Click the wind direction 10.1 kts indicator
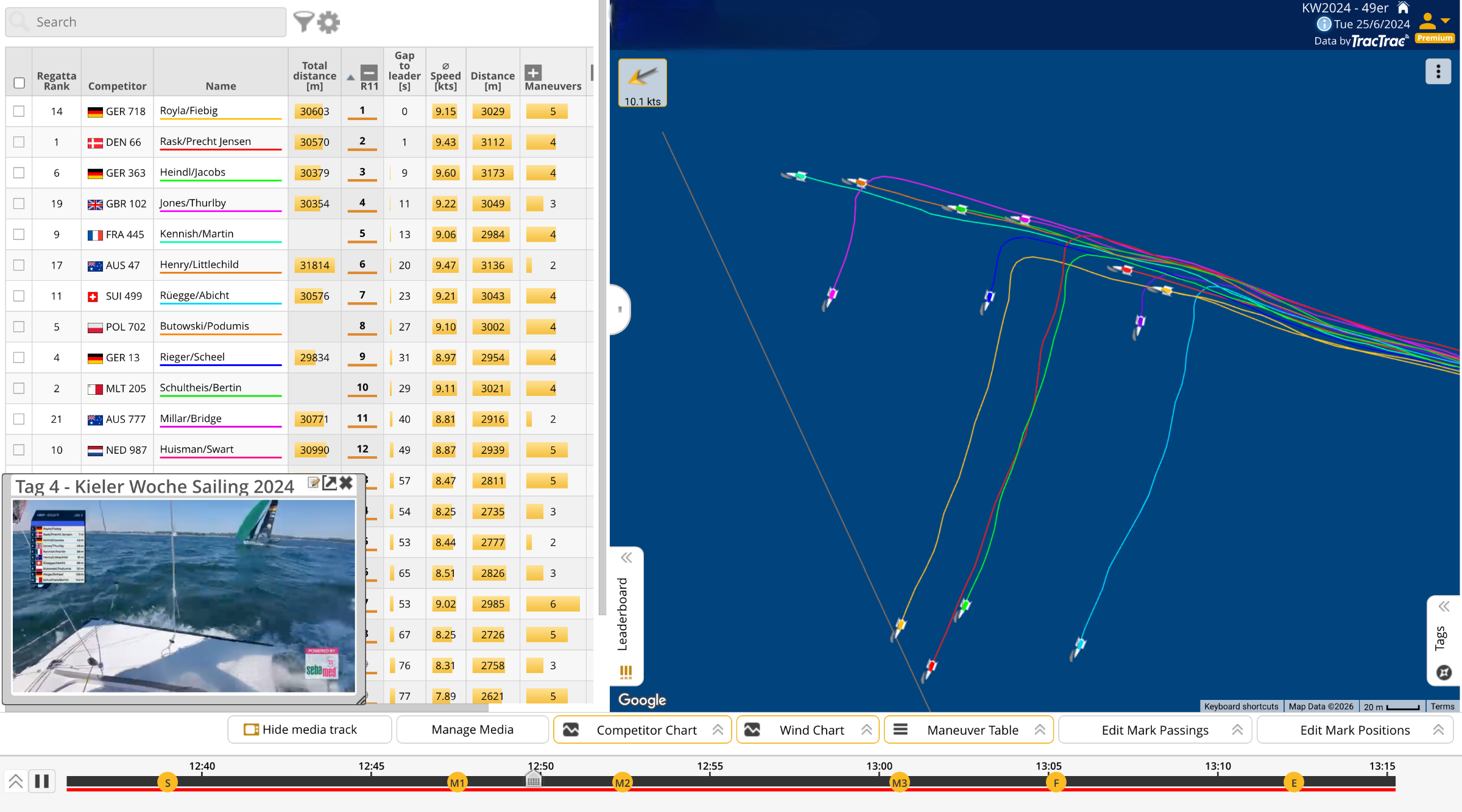Viewport: 1462px width, 812px height. (x=643, y=83)
